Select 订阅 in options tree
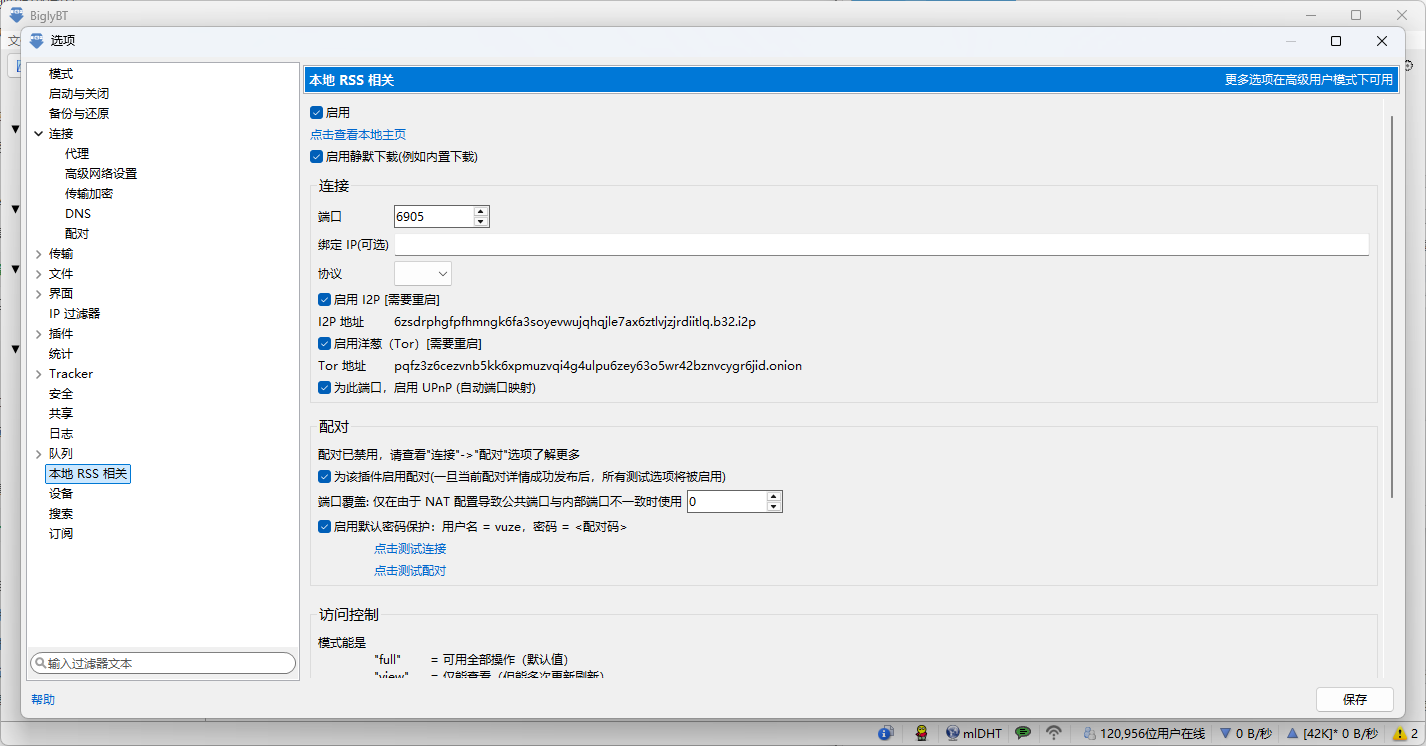The width and height of the screenshot is (1426, 746). [x=61, y=534]
